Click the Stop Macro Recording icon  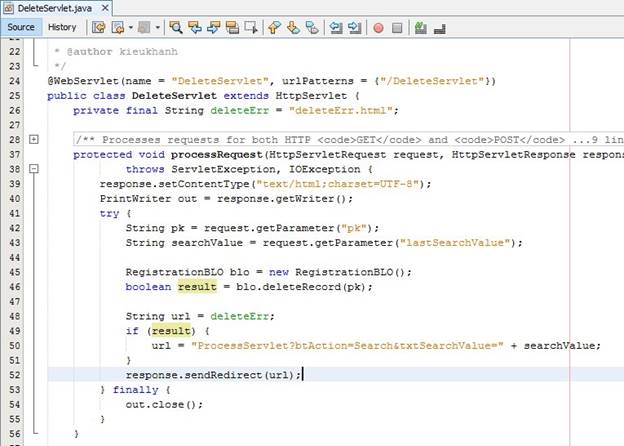tap(397, 28)
